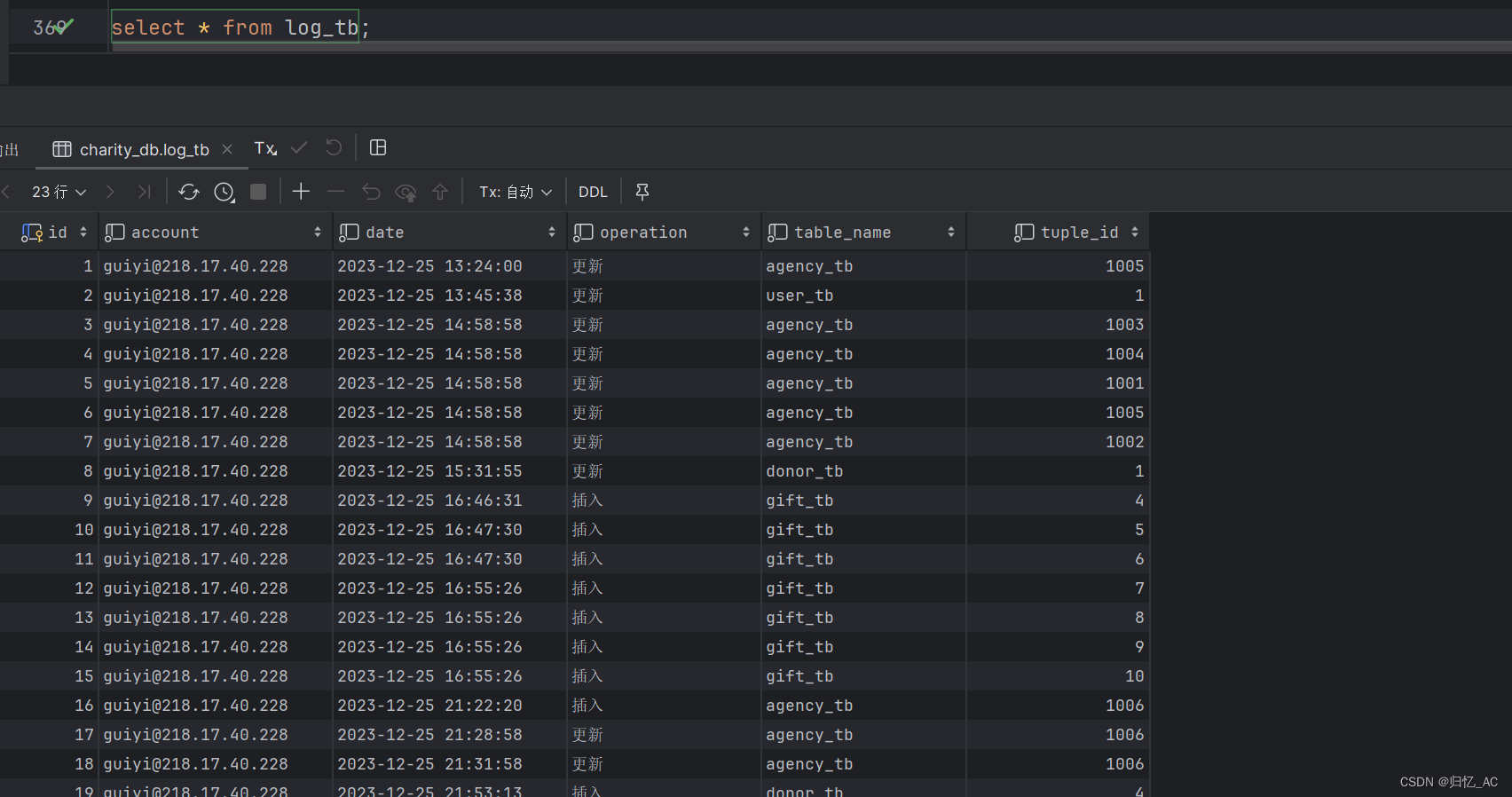Viewport: 1512px width, 797px height.
Task: Select row number 10 gutter cell
Action: pyautogui.click(x=49, y=530)
